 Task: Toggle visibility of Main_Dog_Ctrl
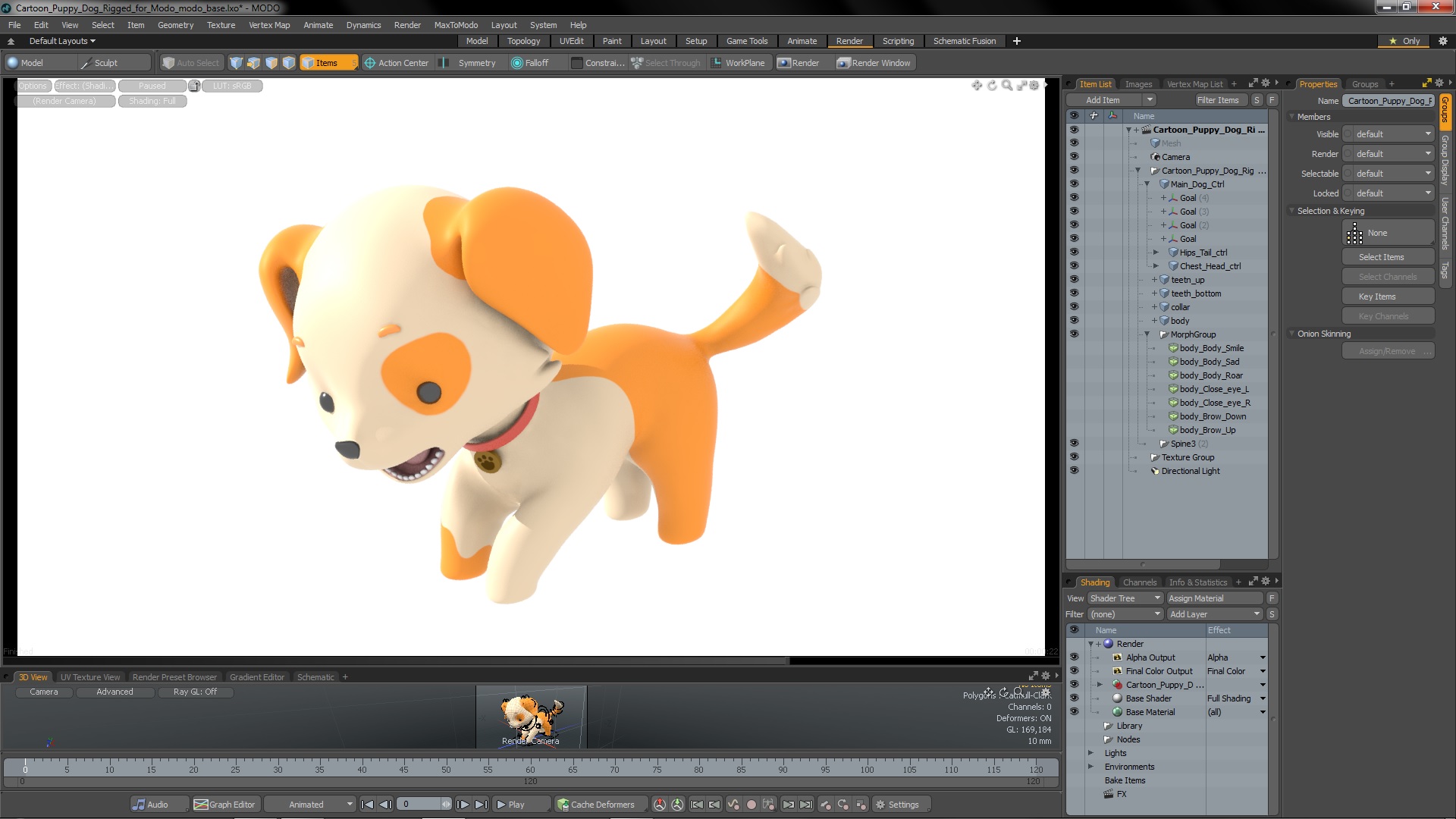coord(1074,184)
